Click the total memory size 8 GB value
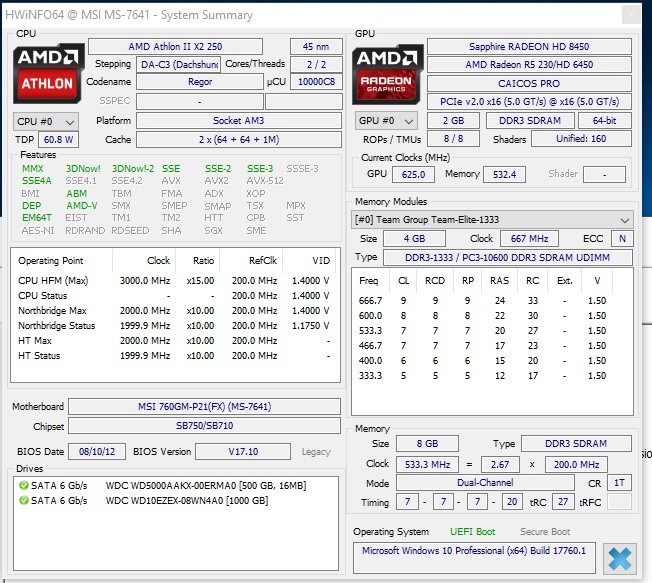The height and width of the screenshot is (583, 652). pos(427,444)
